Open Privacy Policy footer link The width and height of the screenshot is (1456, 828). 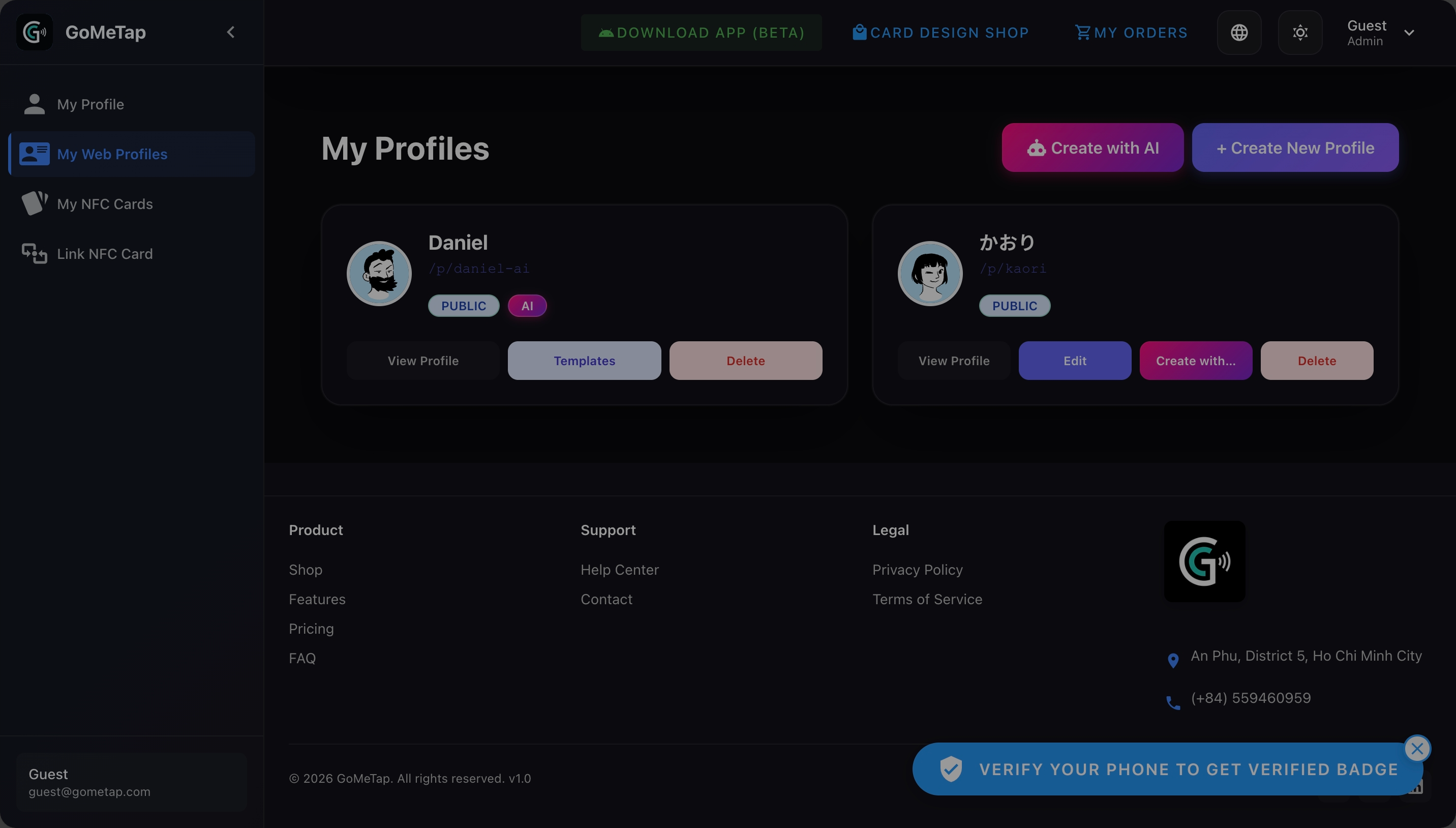tap(917, 570)
